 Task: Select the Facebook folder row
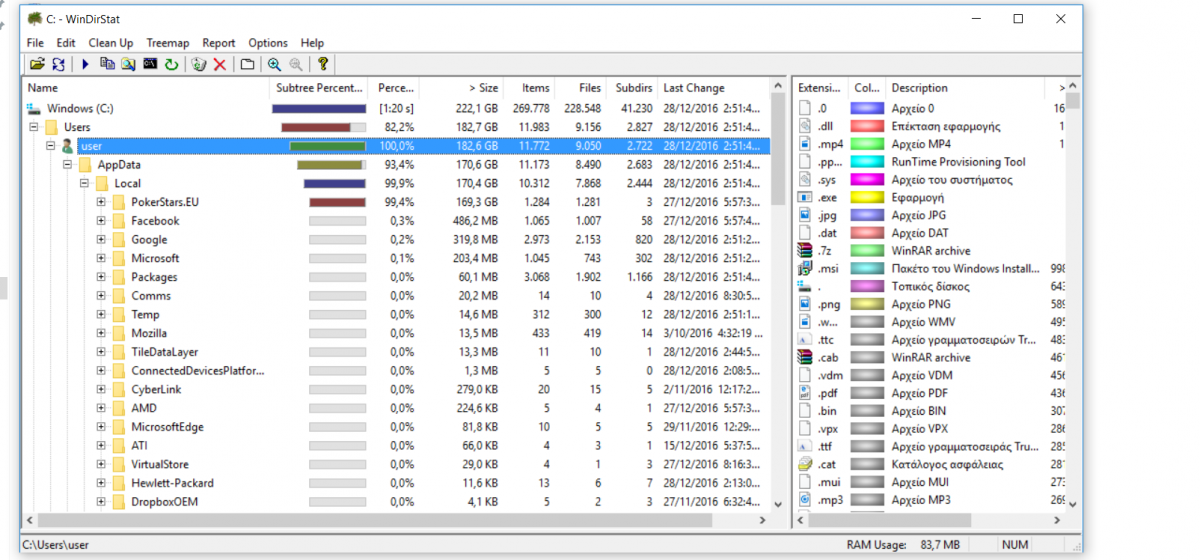point(155,221)
